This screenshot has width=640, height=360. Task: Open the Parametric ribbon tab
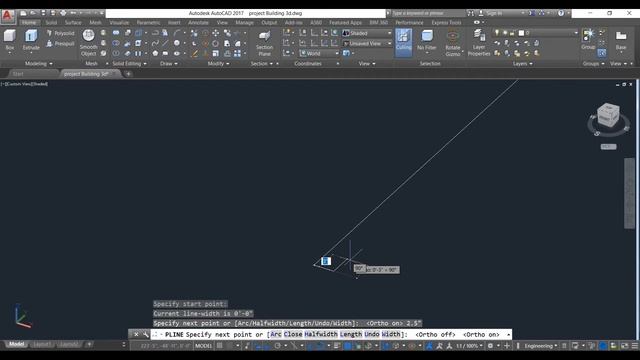click(149, 22)
